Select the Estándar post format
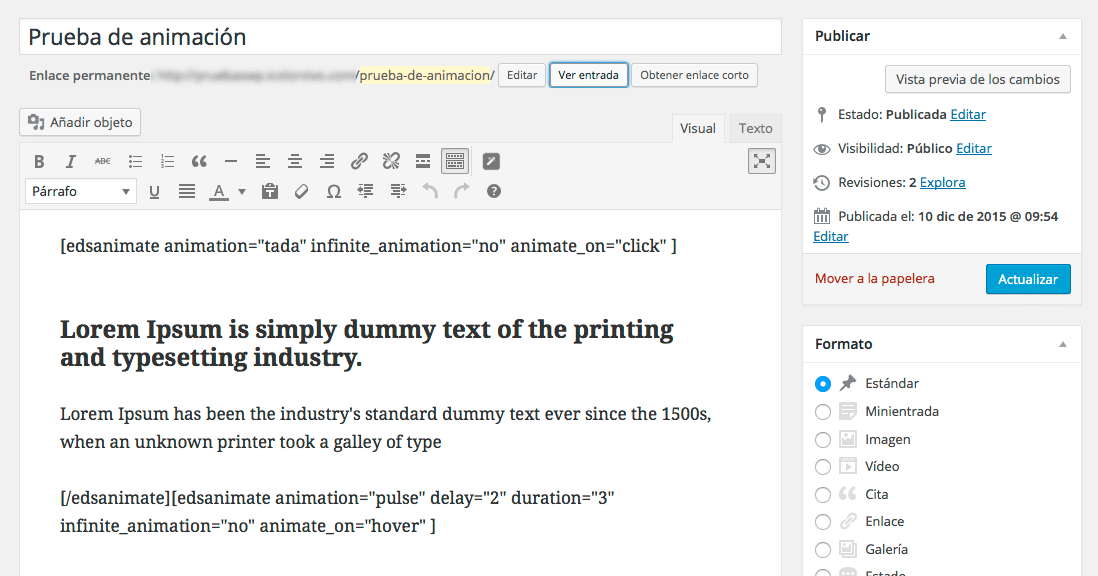The height and width of the screenshot is (576, 1098). click(x=822, y=383)
